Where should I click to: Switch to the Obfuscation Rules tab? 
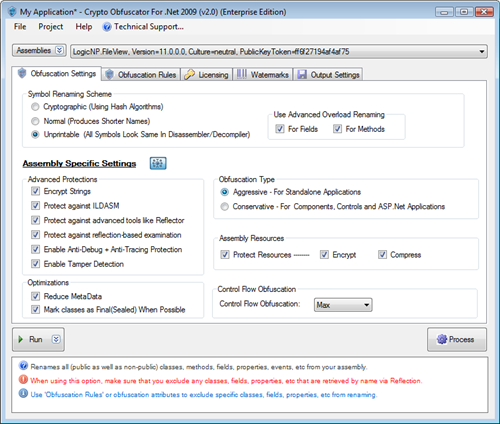tap(141, 75)
